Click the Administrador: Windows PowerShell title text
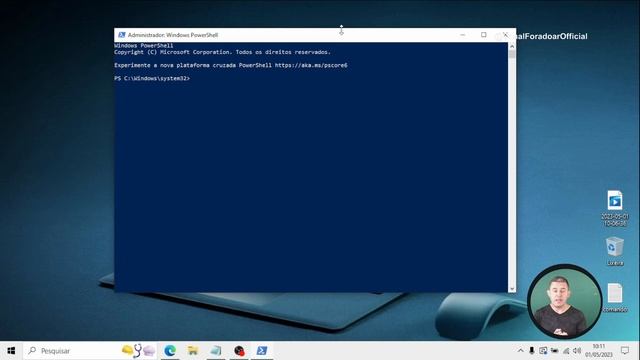The height and width of the screenshot is (360, 640). pos(173,35)
